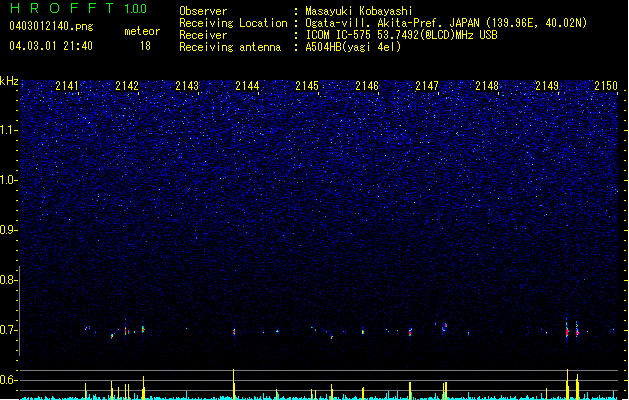Click the ICOM IC-575 receiver value
The image size is (629, 400).
pyautogui.click(x=401, y=35)
